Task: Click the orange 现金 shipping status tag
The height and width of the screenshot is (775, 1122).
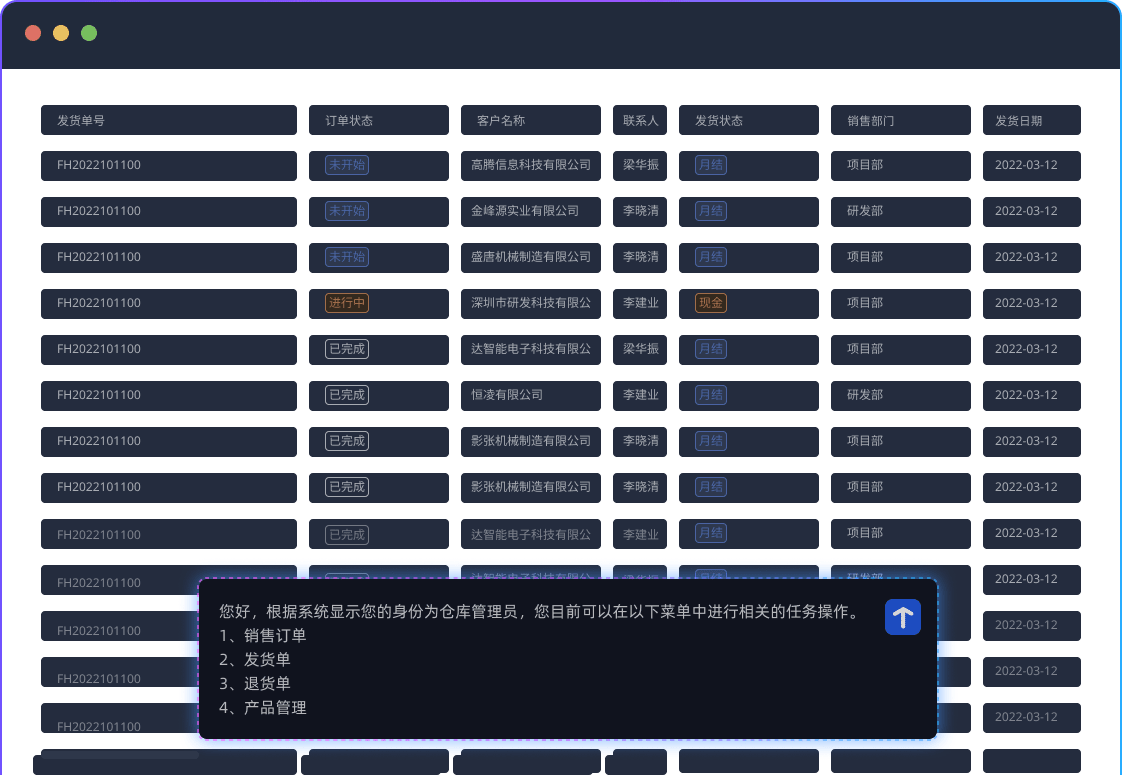Action: [711, 303]
